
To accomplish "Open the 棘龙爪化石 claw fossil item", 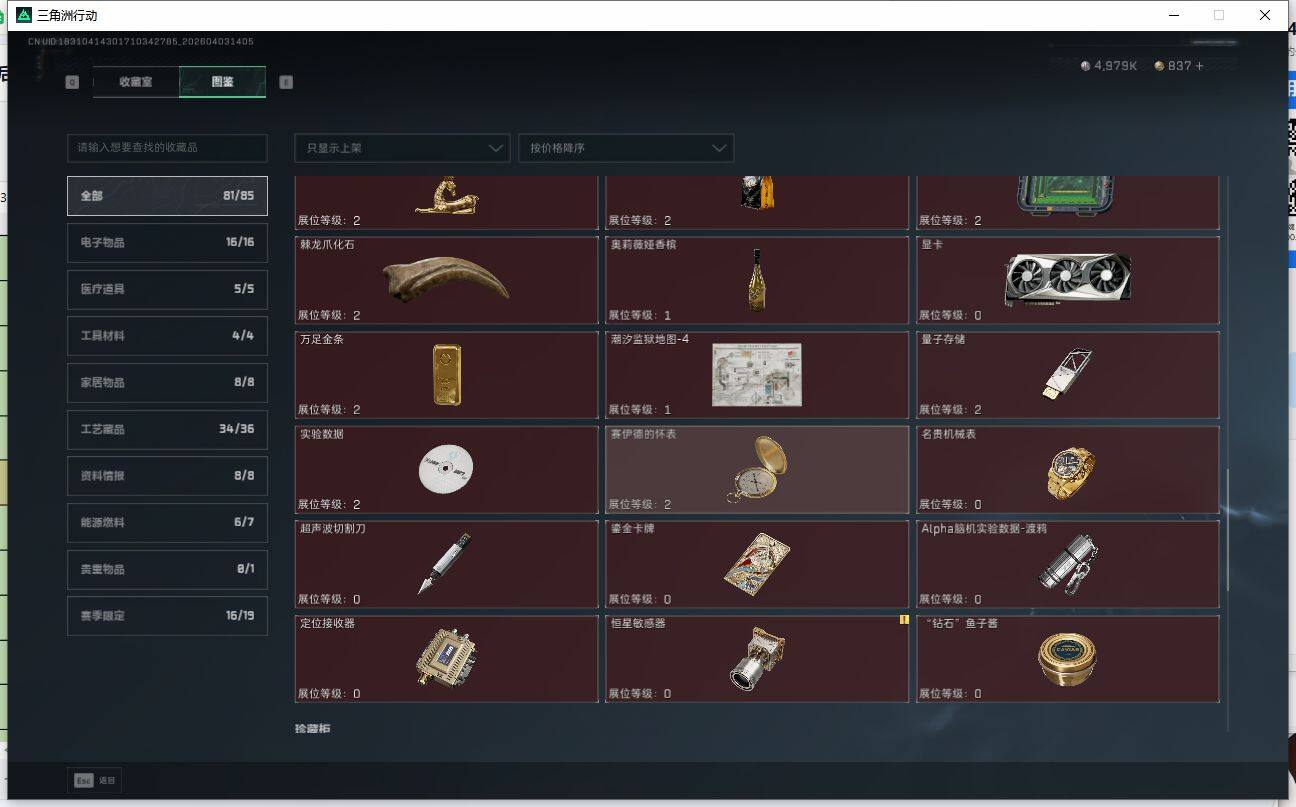I will point(446,280).
